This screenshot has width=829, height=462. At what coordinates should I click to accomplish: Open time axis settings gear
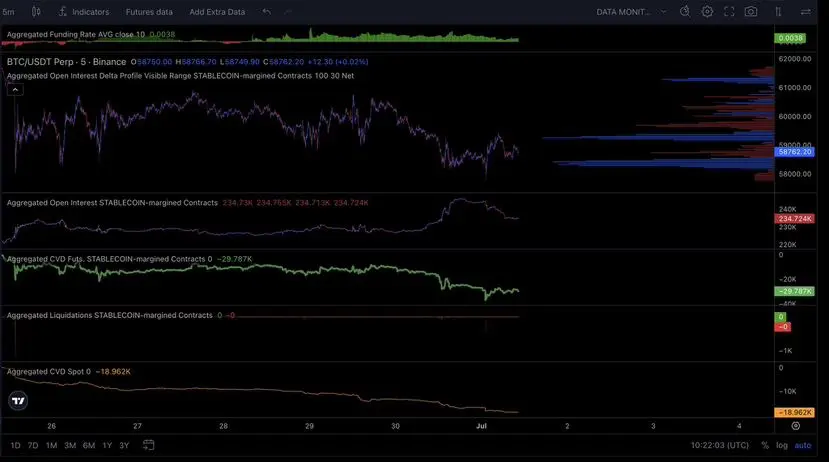pyautogui.click(x=796, y=426)
